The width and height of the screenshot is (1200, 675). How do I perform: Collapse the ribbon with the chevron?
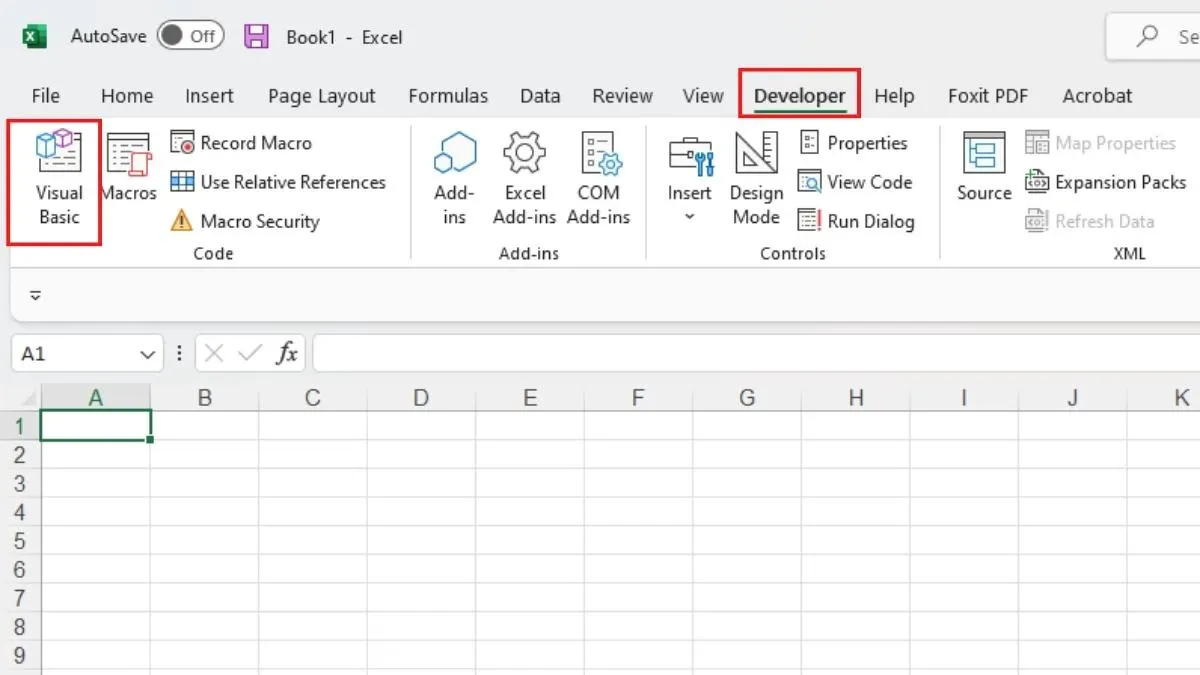click(35, 295)
